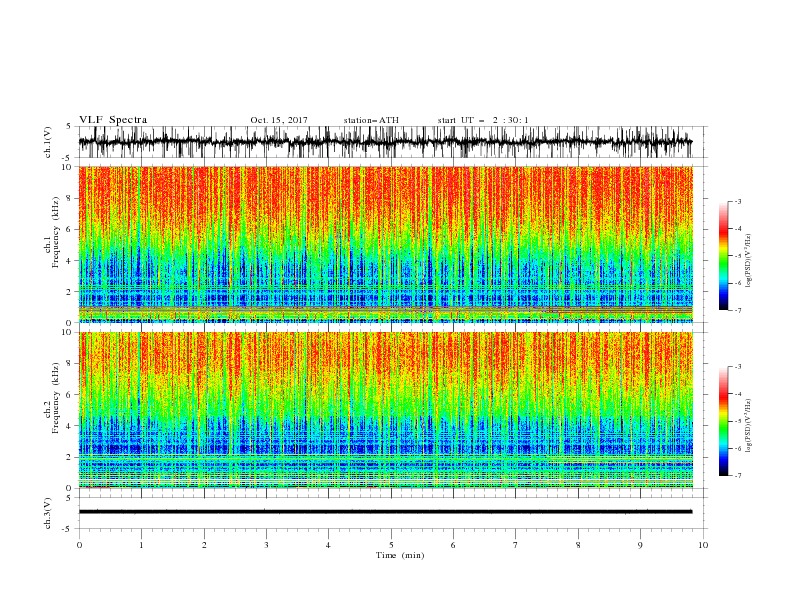The width and height of the screenshot is (792, 612).
Task: Click the ch.2 Frequency (kHz) axis label
Action: (52, 398)
